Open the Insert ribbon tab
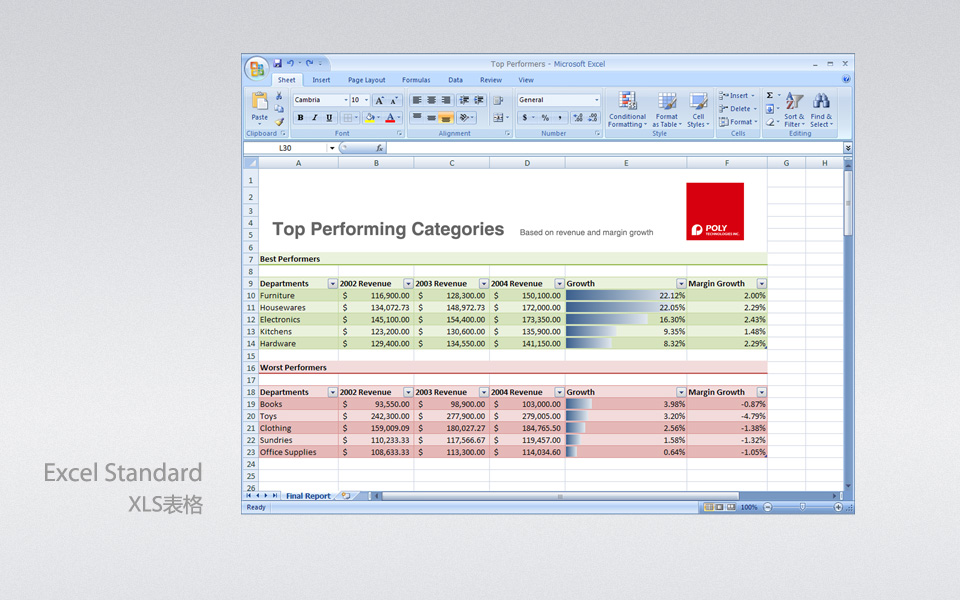 (321, 80)
